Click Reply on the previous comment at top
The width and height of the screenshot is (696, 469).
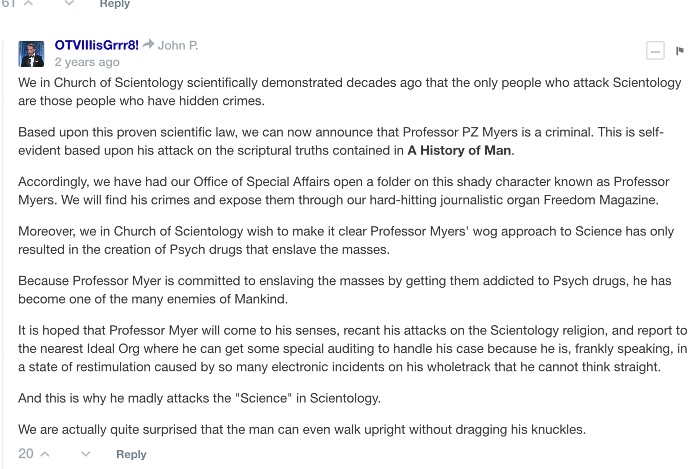(115, 4)
